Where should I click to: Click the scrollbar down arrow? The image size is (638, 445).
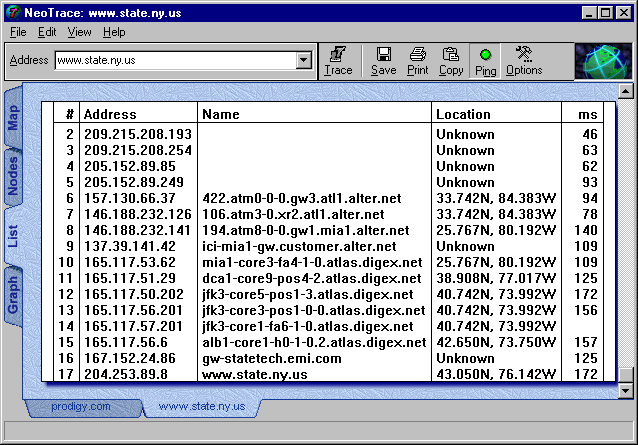(x=625, y=391)
